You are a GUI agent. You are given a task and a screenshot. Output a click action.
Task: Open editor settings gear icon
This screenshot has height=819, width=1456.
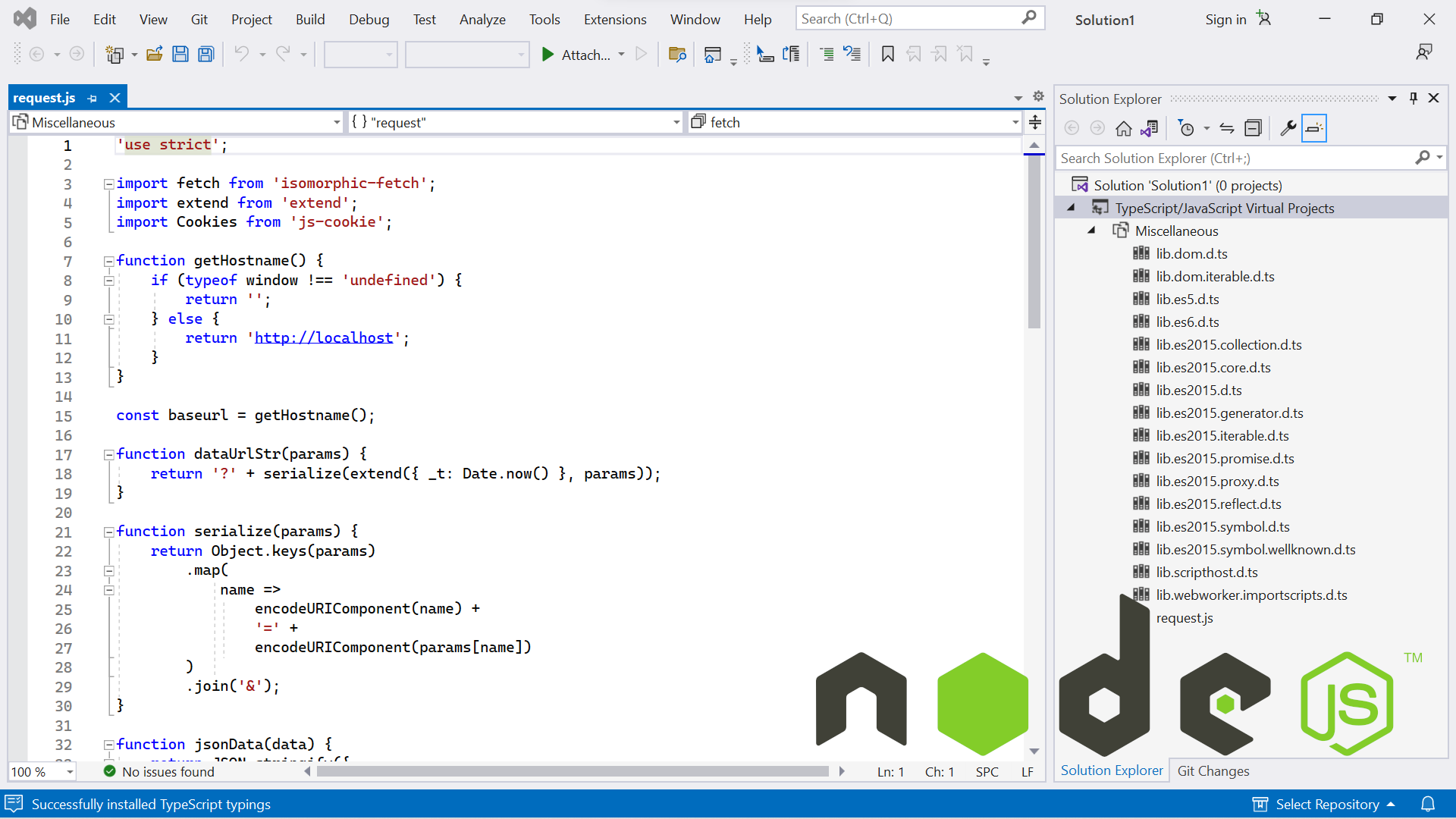(1039, 96)
